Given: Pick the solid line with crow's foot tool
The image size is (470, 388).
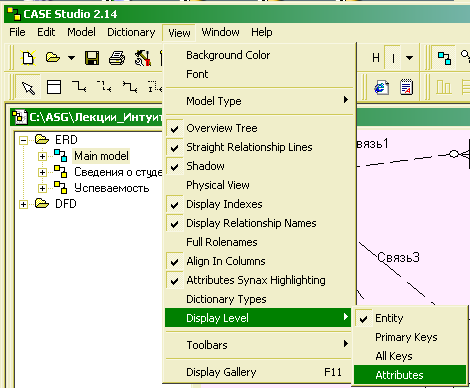Looking at the screenshot, I should pos(130,87).
